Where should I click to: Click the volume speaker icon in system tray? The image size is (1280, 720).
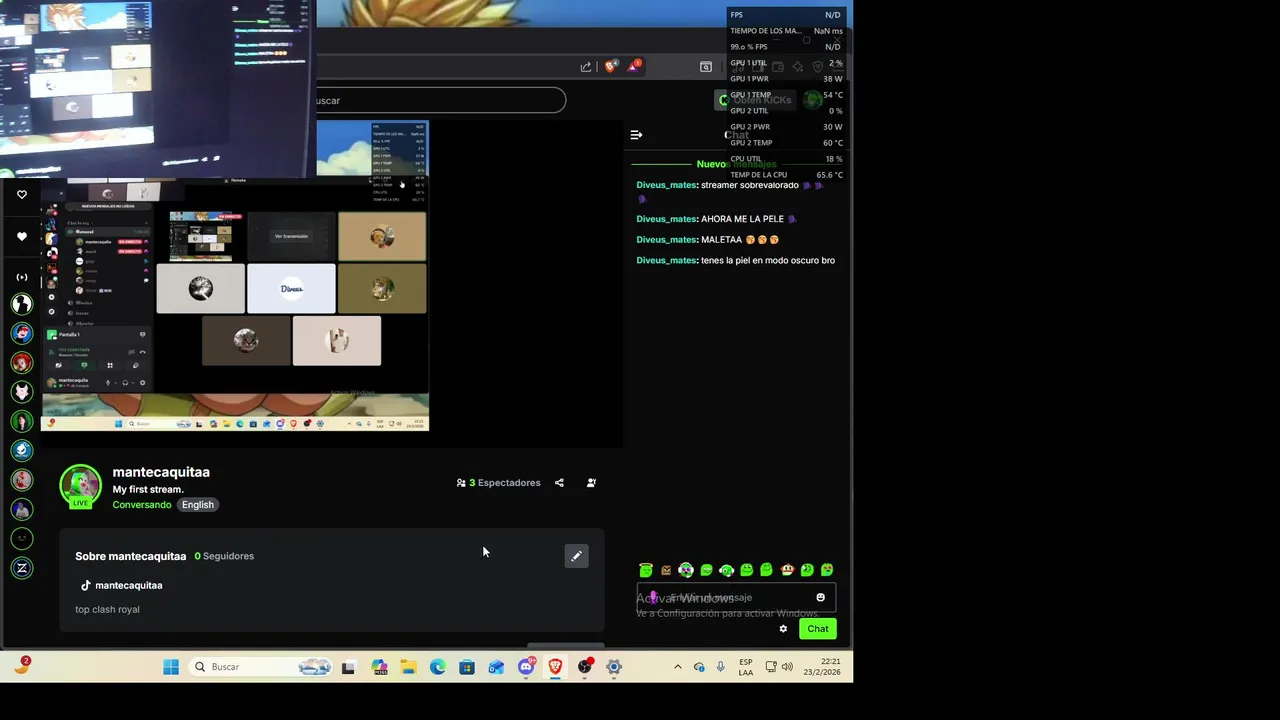click(x=787, y=667)
